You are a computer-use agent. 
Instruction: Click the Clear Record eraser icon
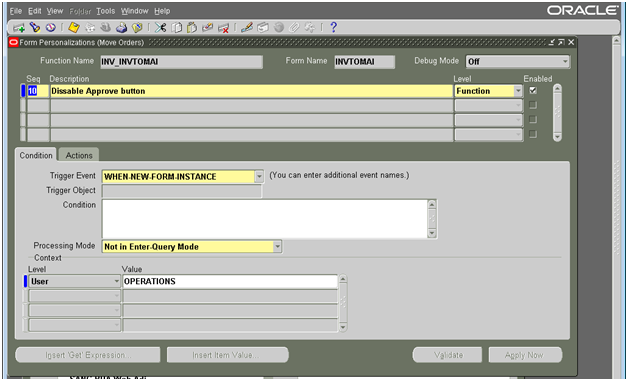coord(208,28)
